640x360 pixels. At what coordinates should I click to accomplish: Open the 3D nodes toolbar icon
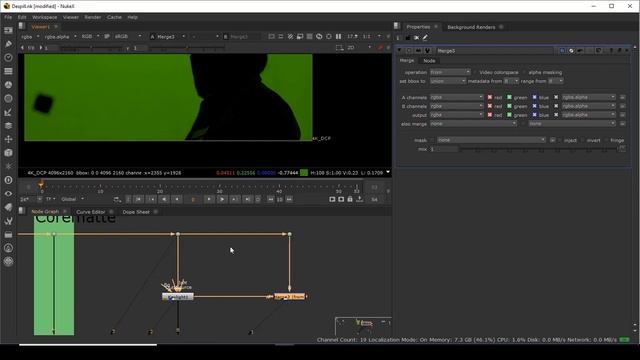tap(8, 153)
